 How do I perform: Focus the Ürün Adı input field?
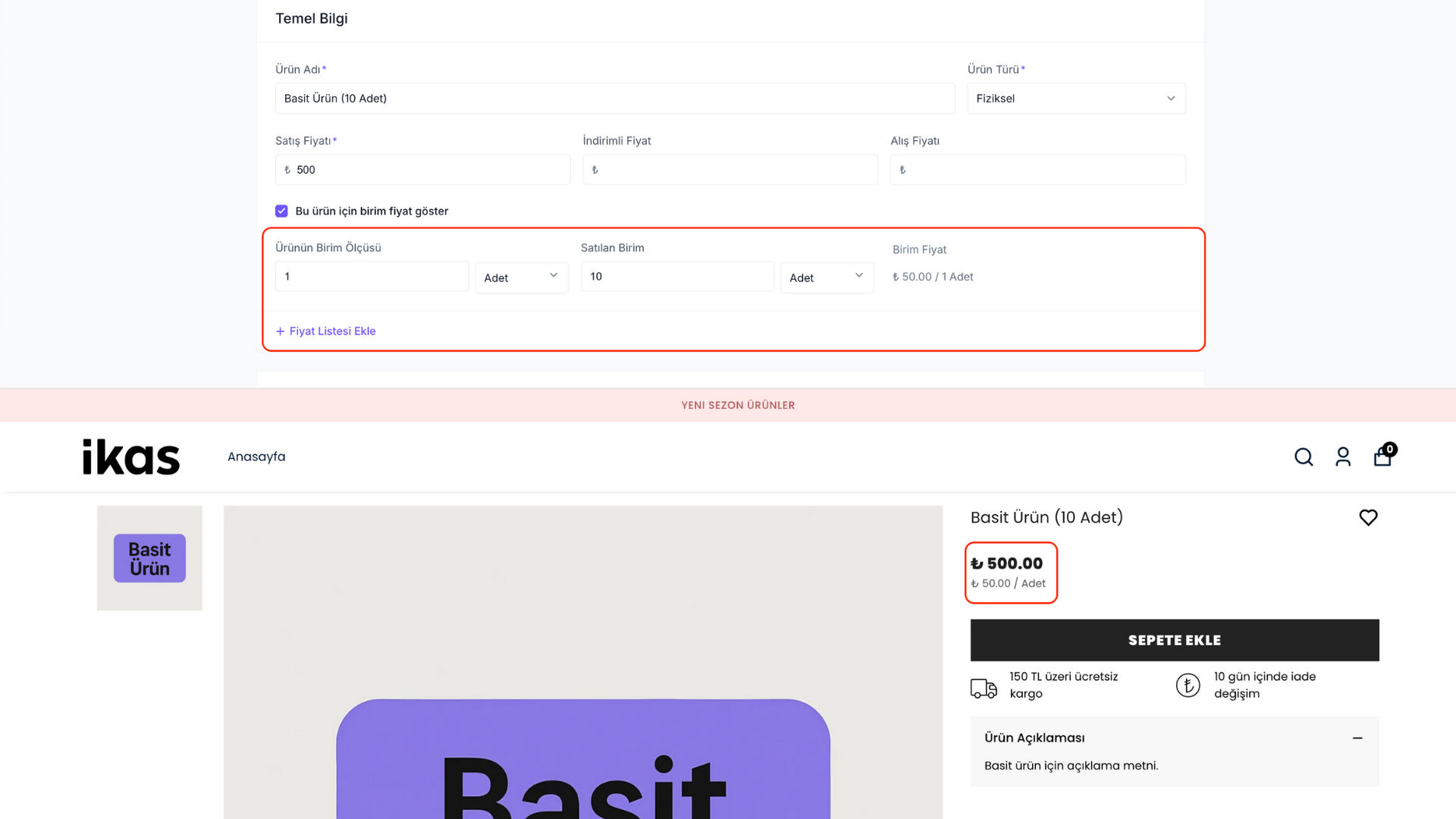615,99
